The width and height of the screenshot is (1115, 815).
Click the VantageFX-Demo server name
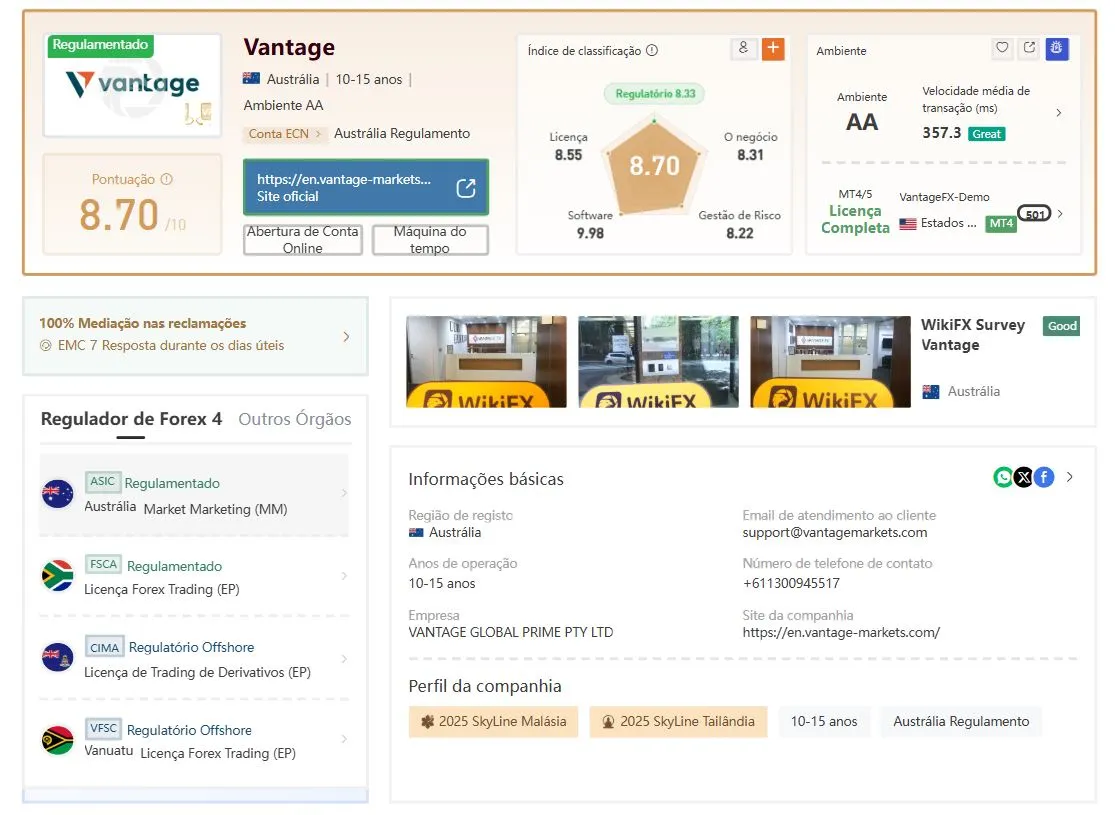pyautogui.click(x=944, y=197)
